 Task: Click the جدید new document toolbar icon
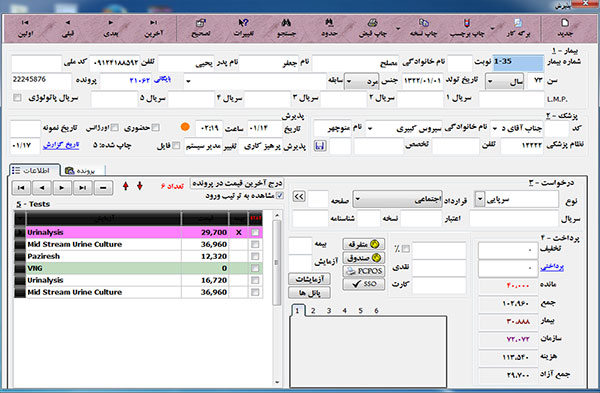[565, 28]
